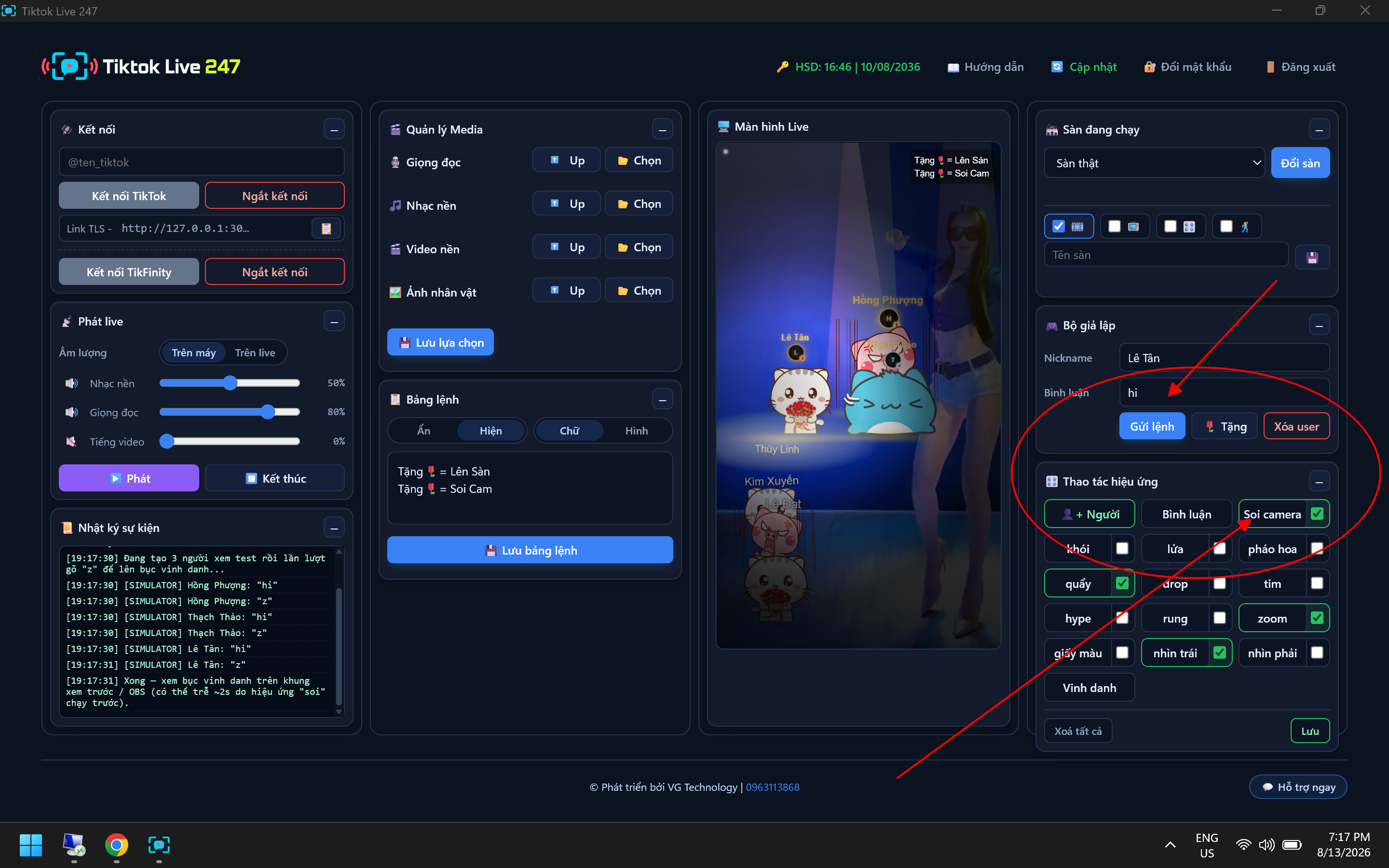This screenshot has height=868, width=1389.
Task: Click the Tặng rose gift button
Action: (x=1224, y=427)
